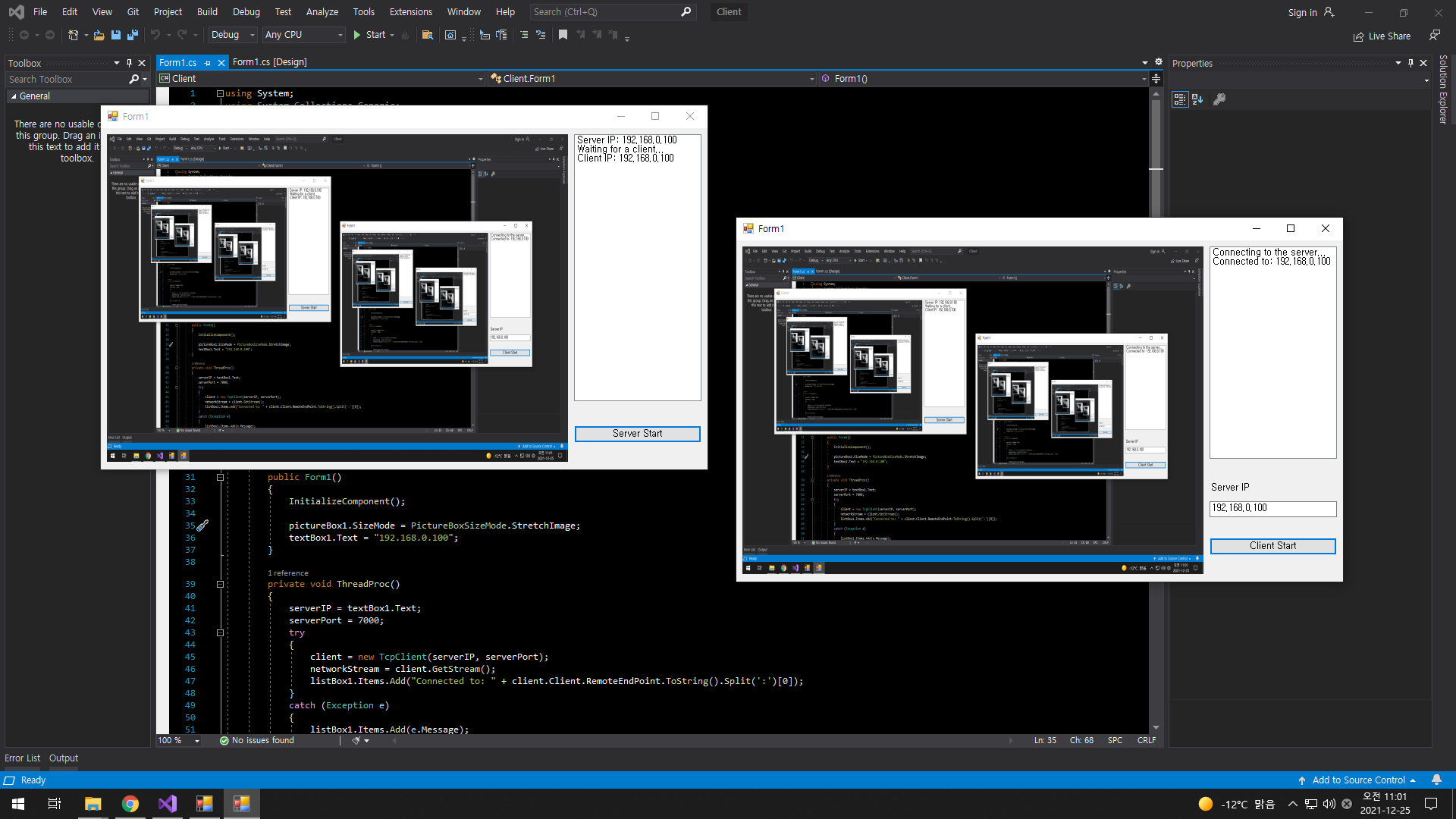Click the editor vertical scrollbar thumb

click(1156, 136)
